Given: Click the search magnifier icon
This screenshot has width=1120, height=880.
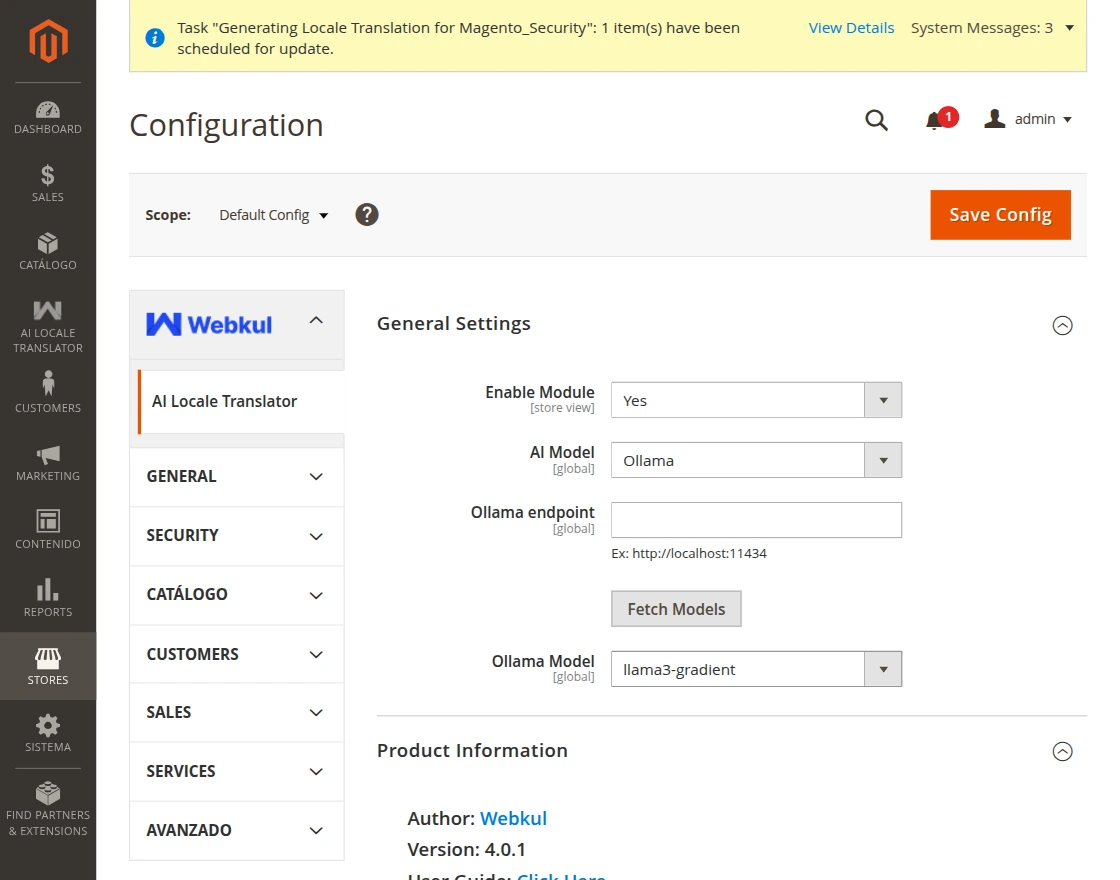Looking at the screenshot, I should 876,121.
